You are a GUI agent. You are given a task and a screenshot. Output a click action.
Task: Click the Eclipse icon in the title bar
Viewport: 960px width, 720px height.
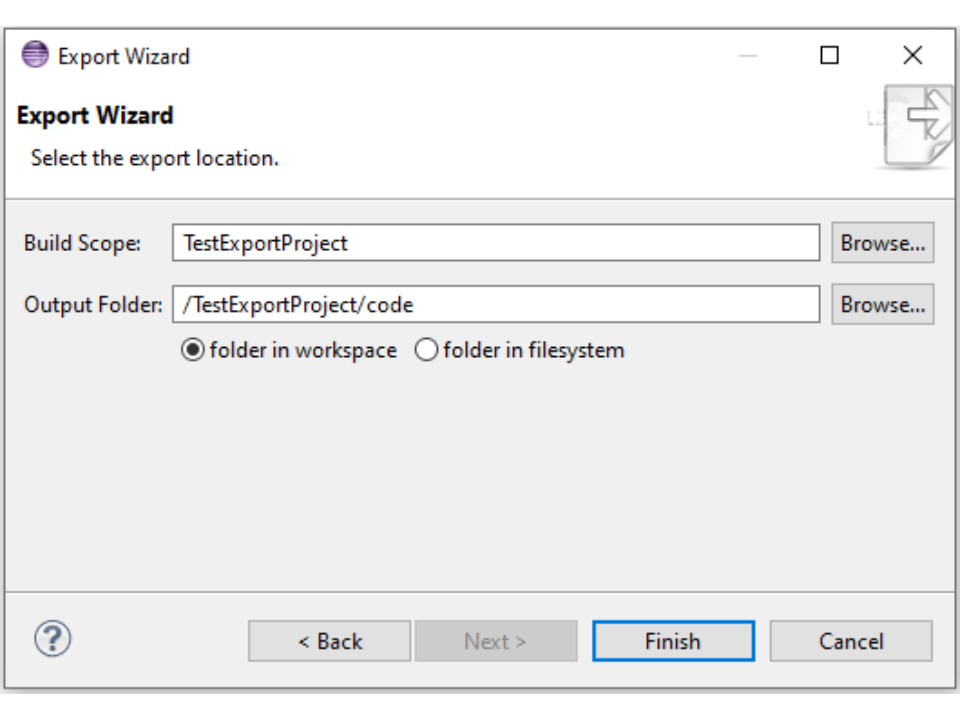[35, 55]
